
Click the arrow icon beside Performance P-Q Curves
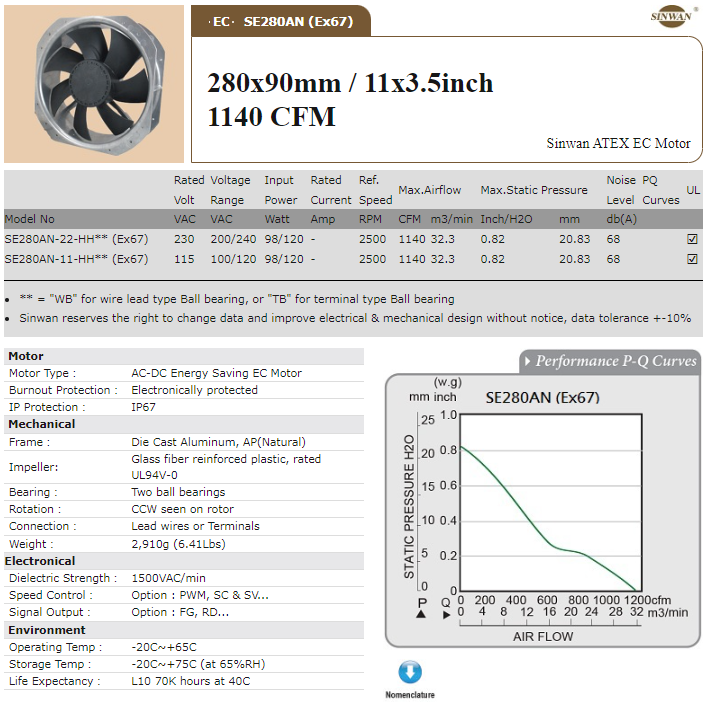click(x=526, y=361)
